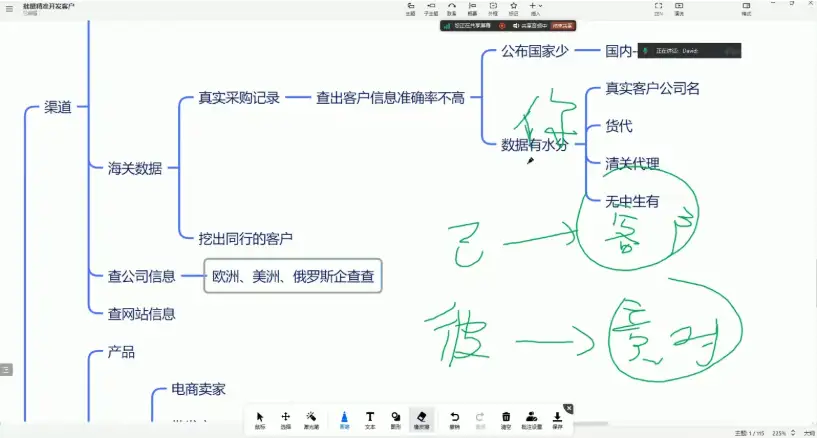This screenshot has height=438, width=817.
Task: Open the zoom percentage dropdown in status bar
Action: click(x=779, y=432)
